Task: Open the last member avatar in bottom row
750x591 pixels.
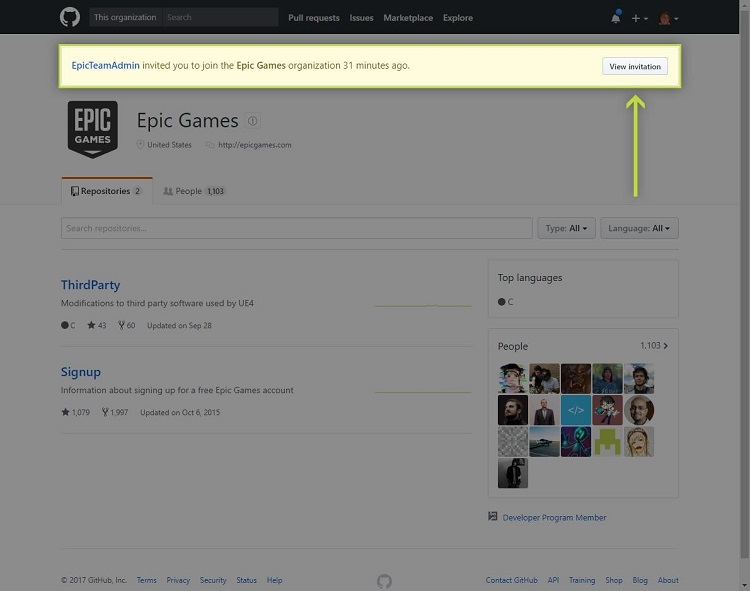Action: (x=513, y=473)
